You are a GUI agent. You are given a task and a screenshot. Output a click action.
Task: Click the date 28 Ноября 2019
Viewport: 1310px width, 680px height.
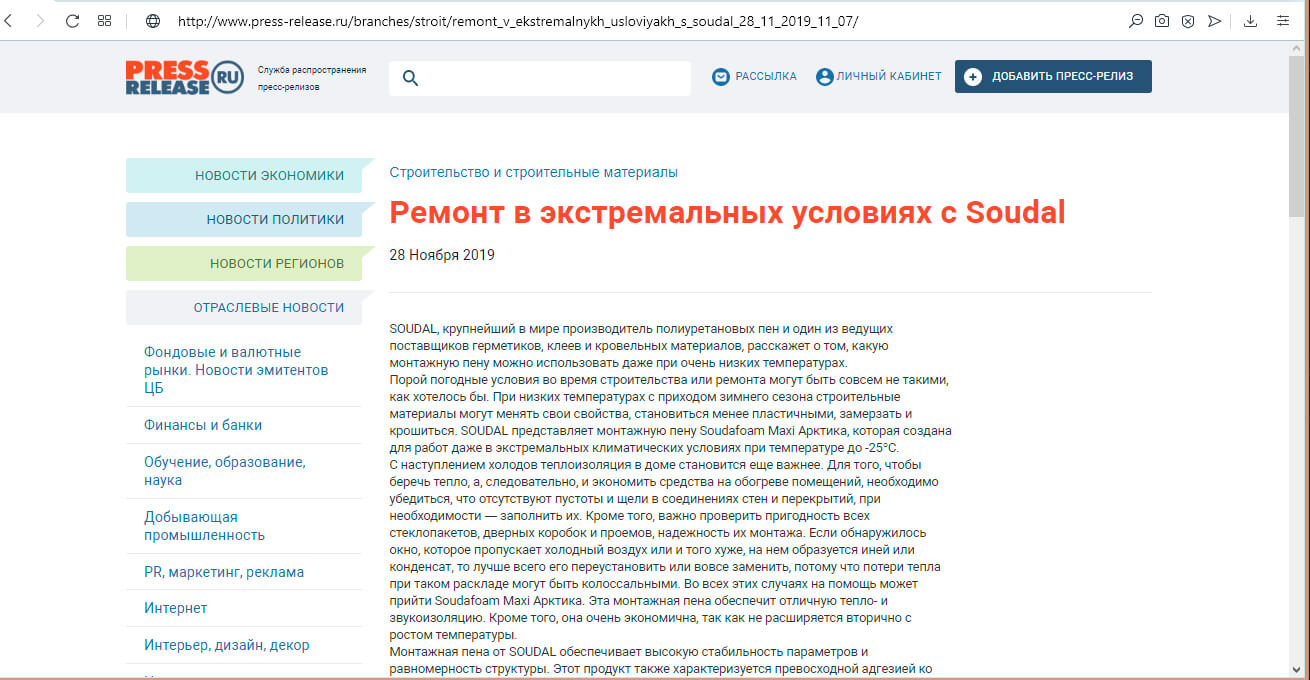coord(442,255)
